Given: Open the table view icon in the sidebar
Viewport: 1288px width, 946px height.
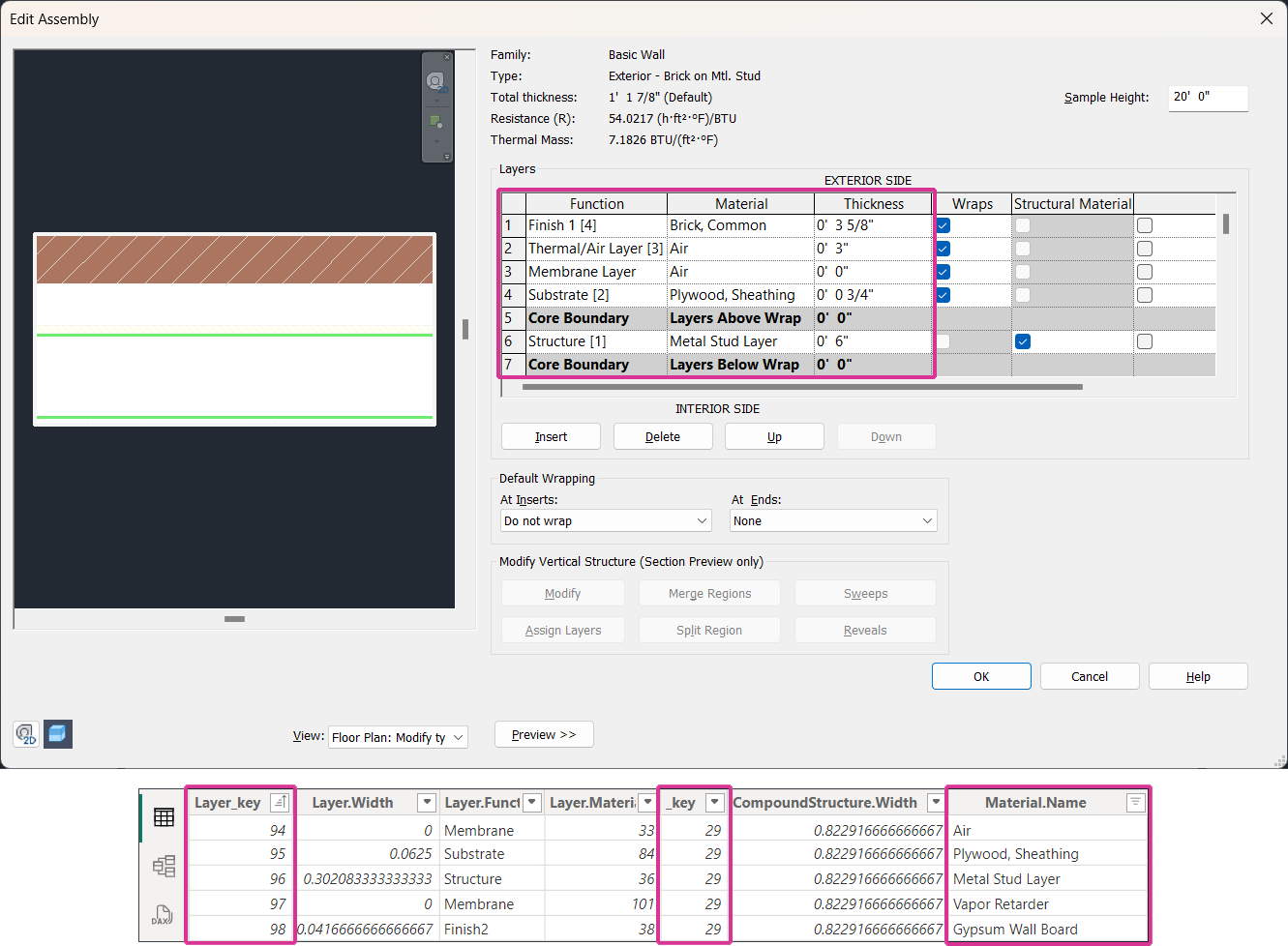Looking at the screenshot, I should 164,817.
